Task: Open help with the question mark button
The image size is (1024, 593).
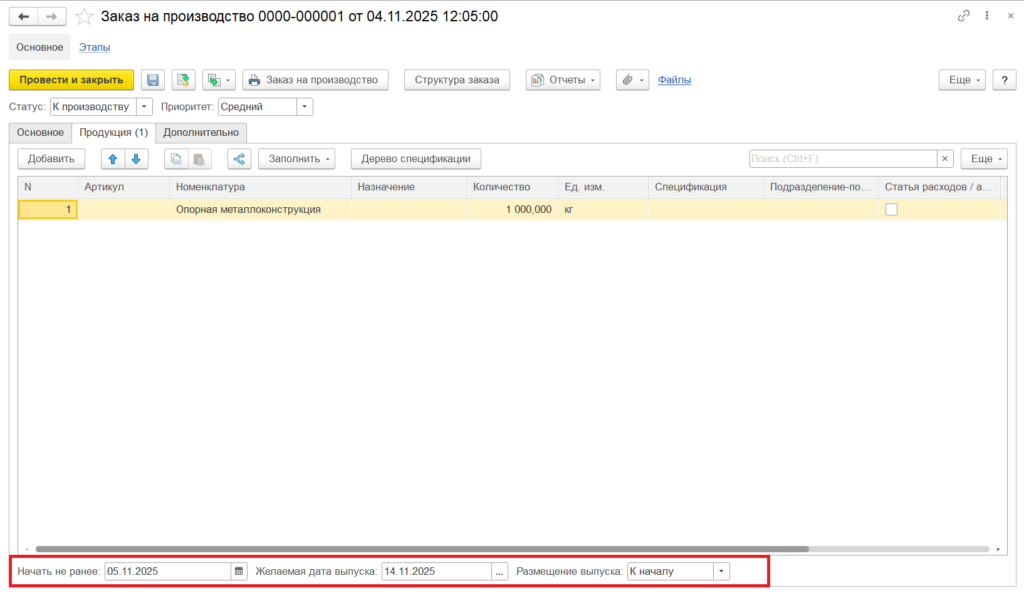Action: [1004, 80]
